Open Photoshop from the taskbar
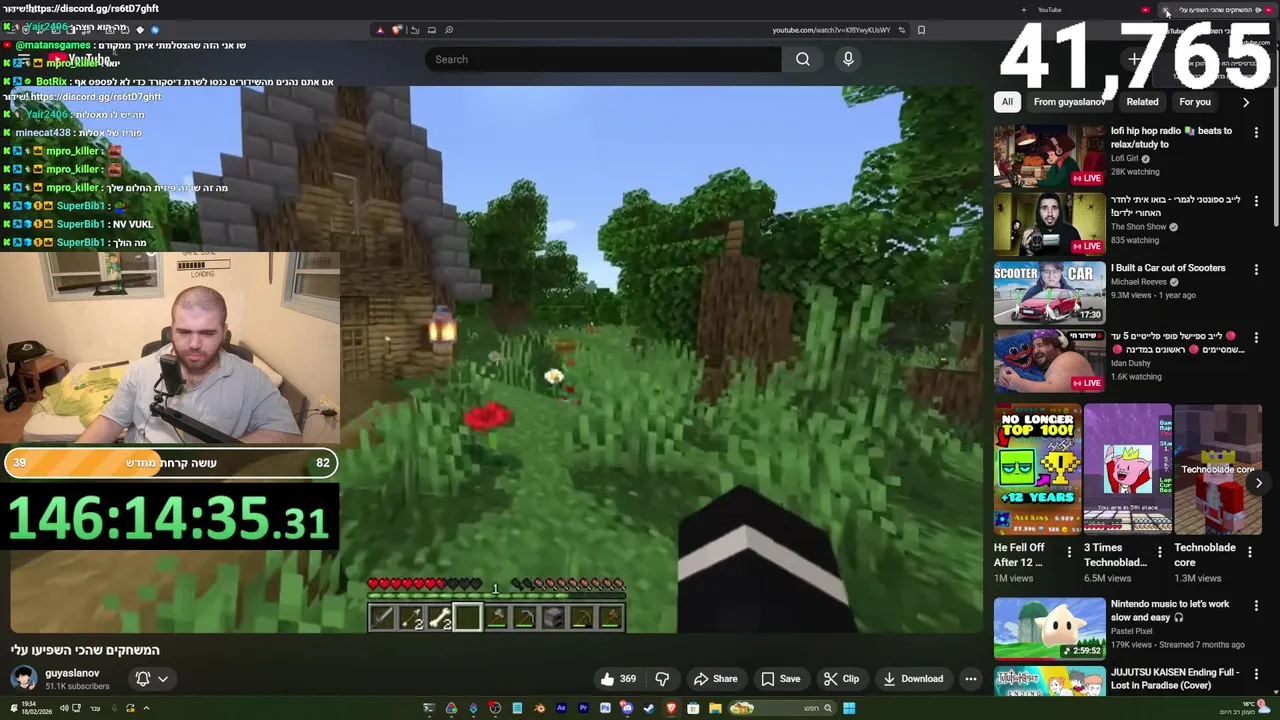Viewport: 1280px width, 720px height. pyautogui.click(x=605, y=708)
